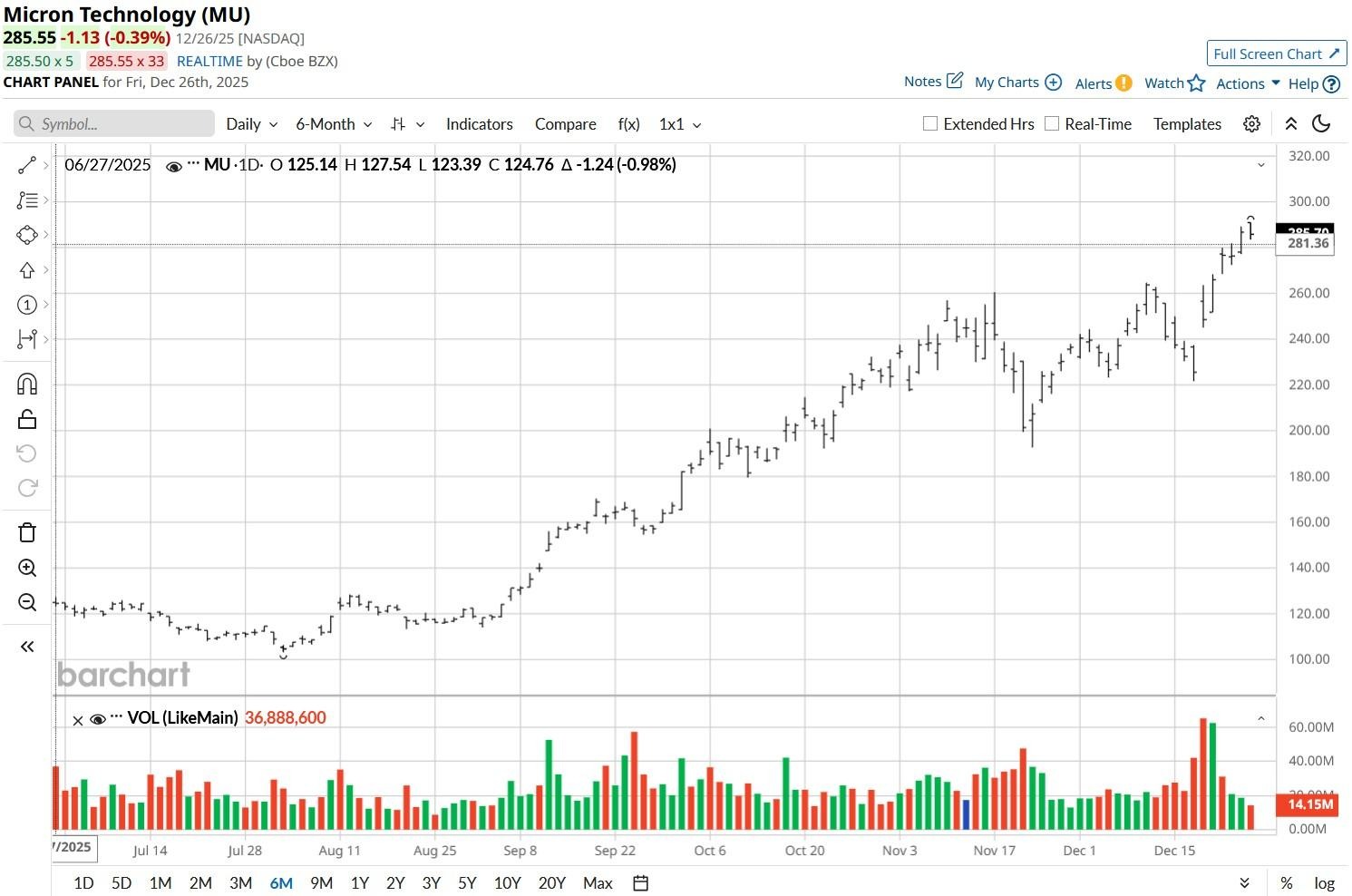Add chart via My Charts plus icon
Image resolution: width=1352 pixels, height=896 pixels.
[1053, 82]
